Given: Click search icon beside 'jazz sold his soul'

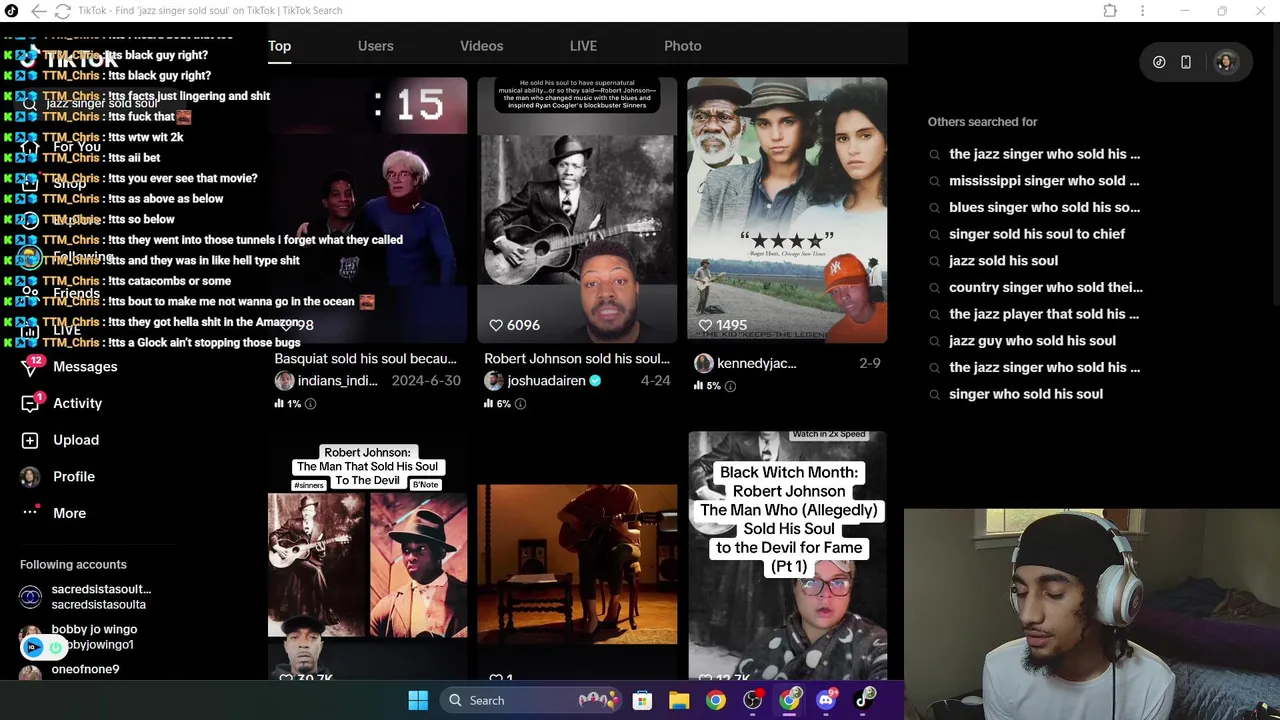Looking at the screenshot, I should click(x=934, y=261).
